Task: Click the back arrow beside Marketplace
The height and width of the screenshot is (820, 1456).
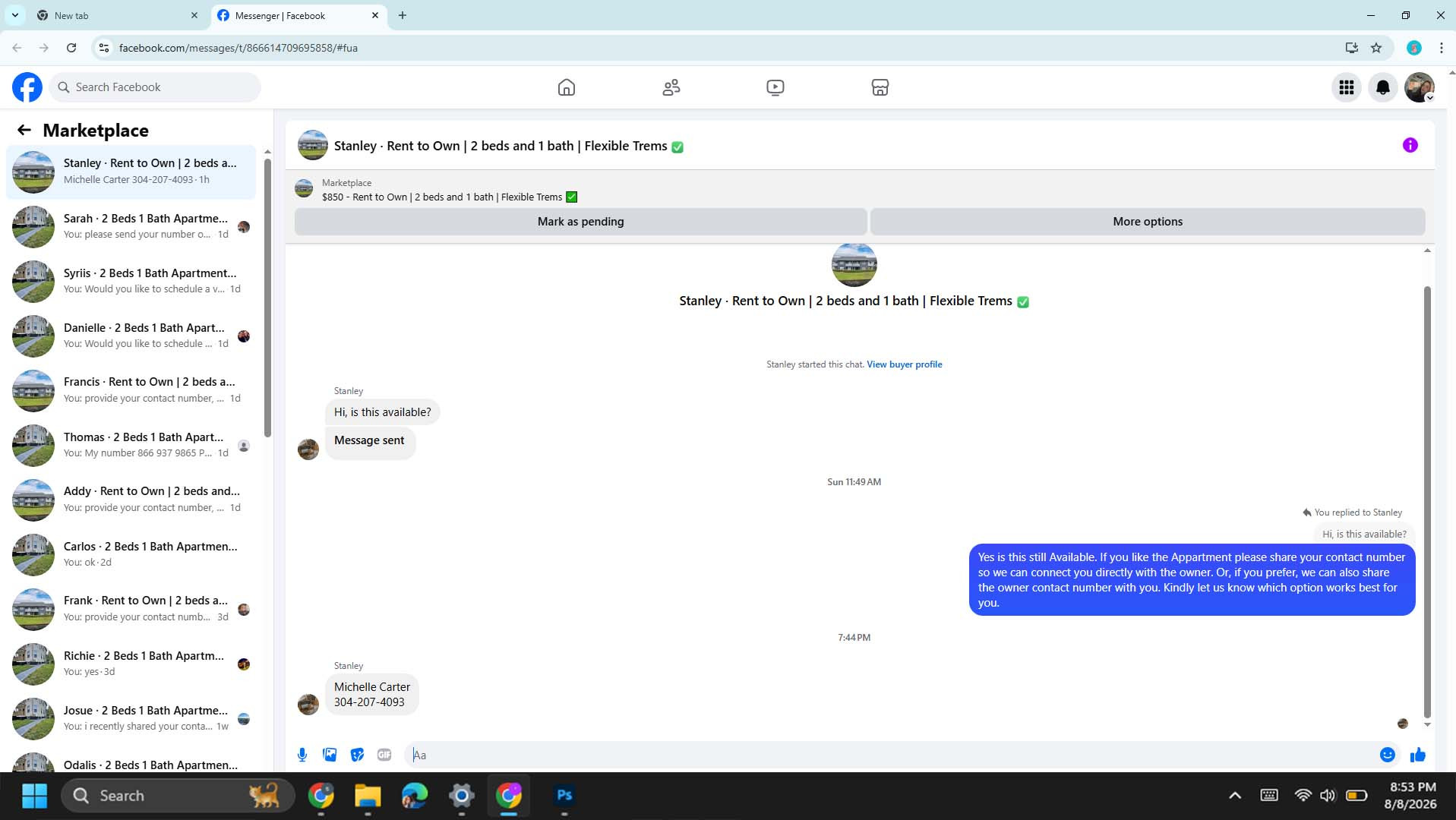Action: click(x=24, y=130)
